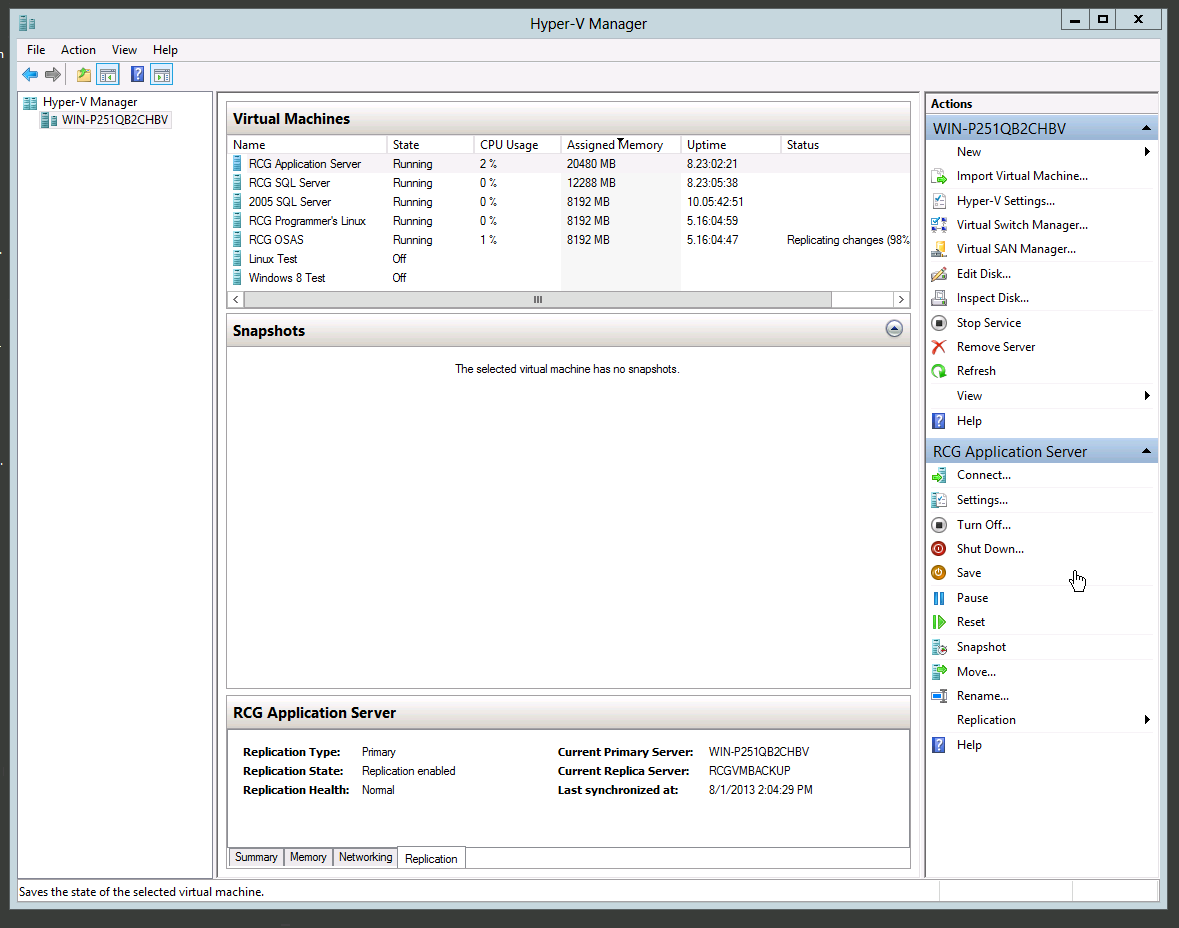Click the Inspect Disk icon
Viewport: 1179px width, 928px height.
939,298
